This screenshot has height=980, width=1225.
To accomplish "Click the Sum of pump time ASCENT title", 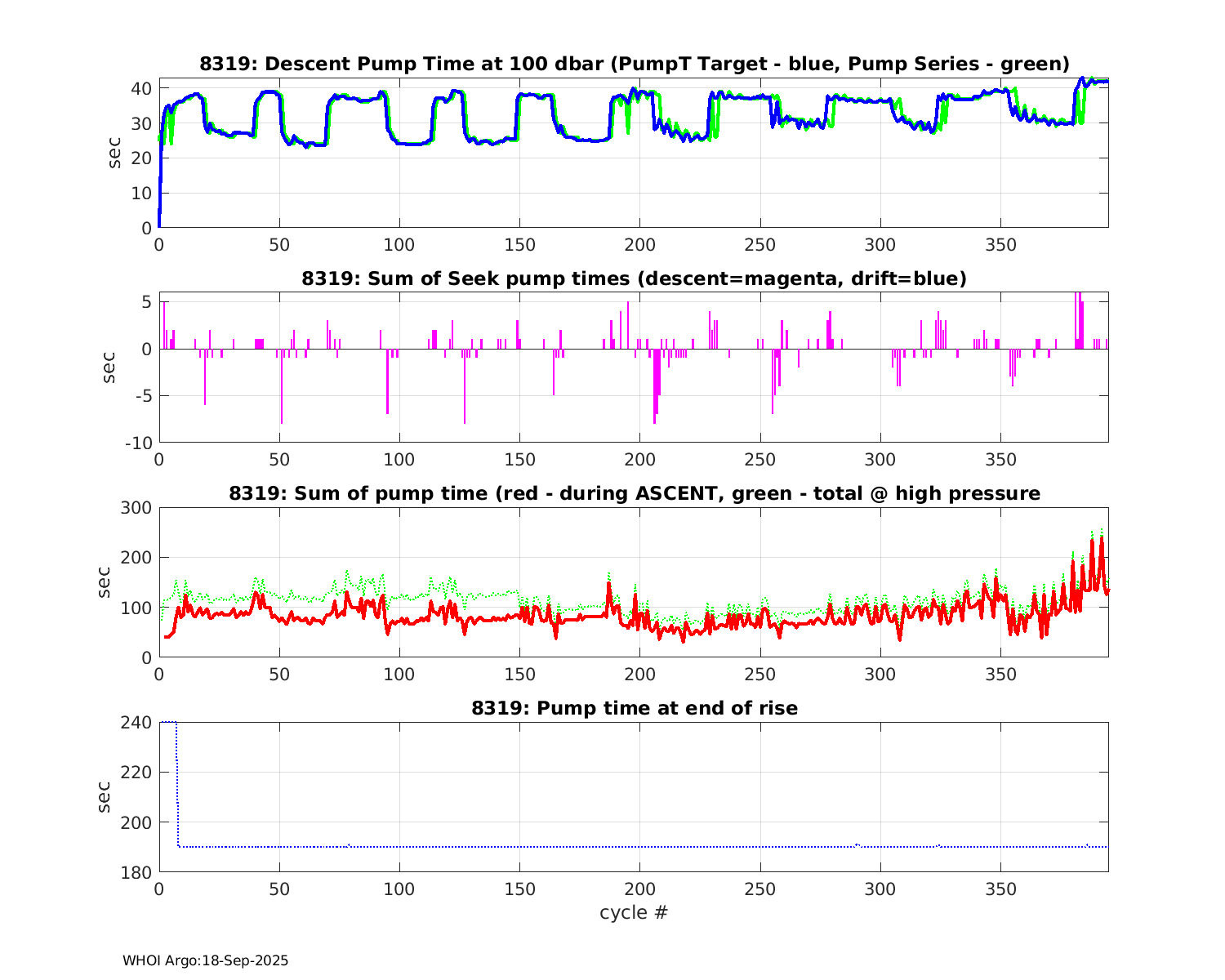I will (x=634, y=493).
